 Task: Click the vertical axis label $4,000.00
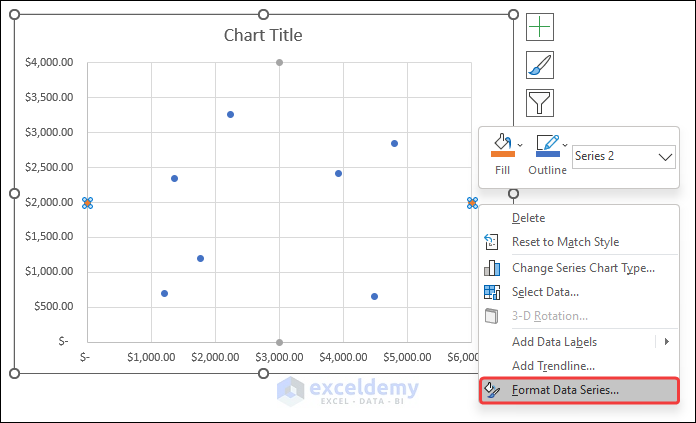tap(49, 62)
